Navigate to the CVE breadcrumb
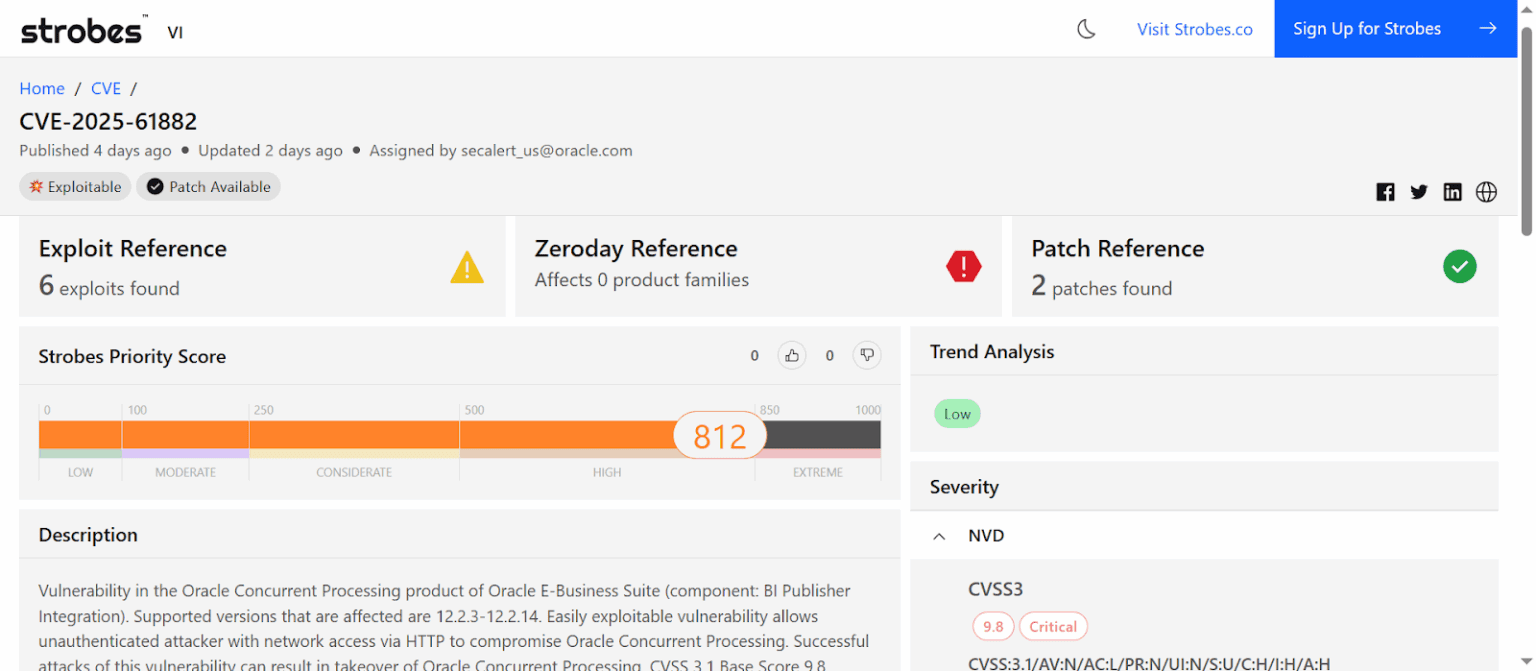The image size is (1536, 671). coord(106,88)
